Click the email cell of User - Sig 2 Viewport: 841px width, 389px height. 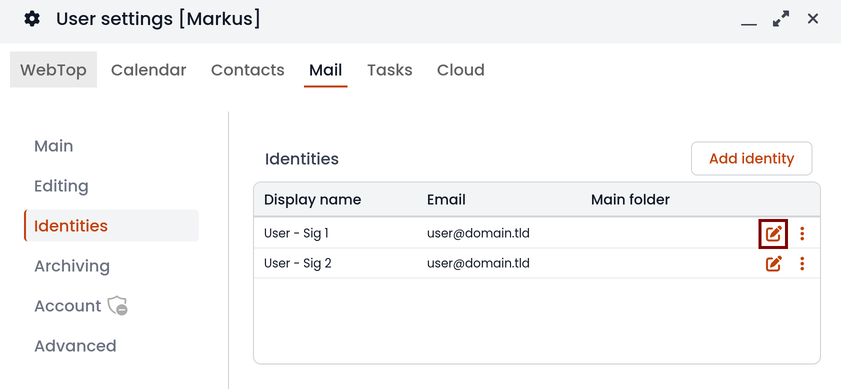click(478, 263)
